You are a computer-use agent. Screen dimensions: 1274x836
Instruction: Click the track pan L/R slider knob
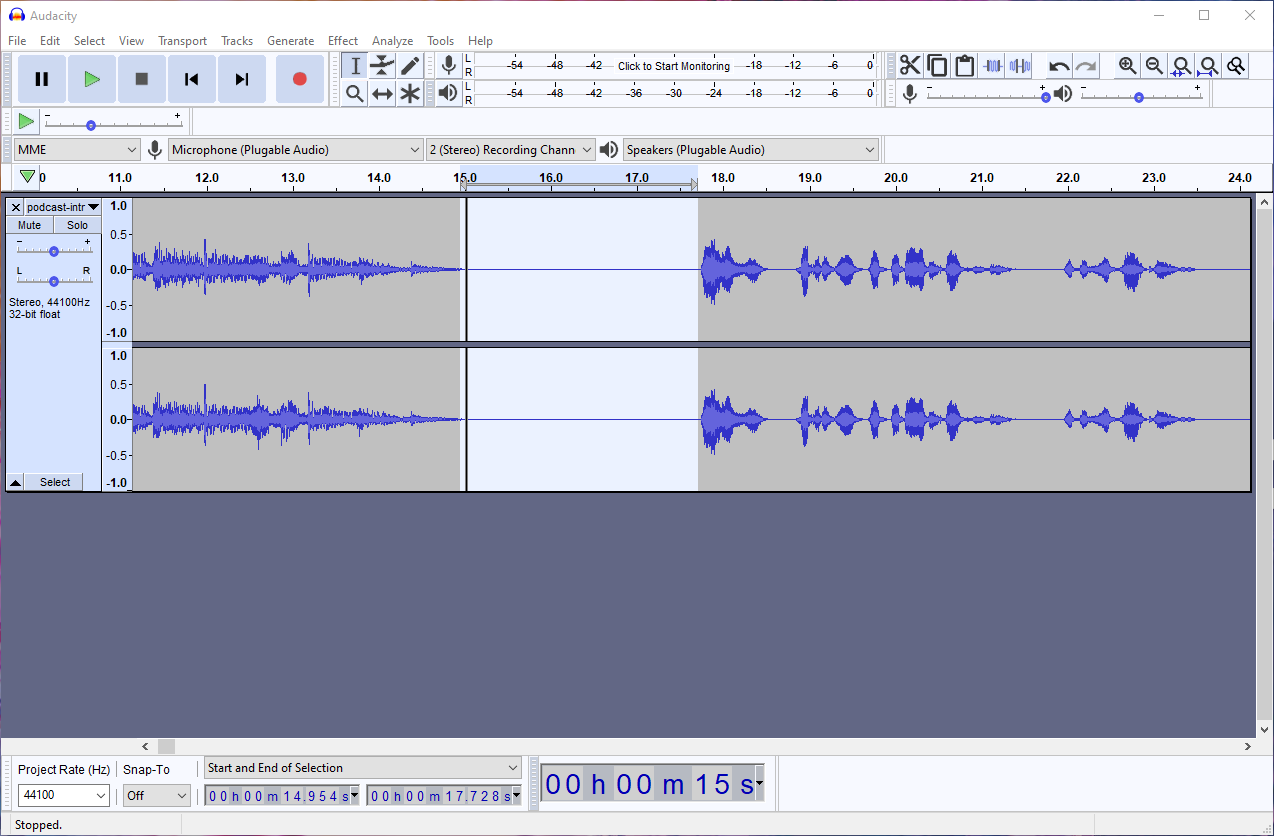[54, 281]
